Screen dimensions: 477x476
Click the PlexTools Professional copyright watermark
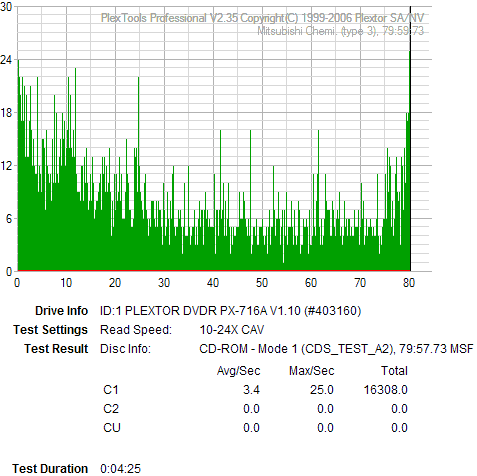(262, 18)
